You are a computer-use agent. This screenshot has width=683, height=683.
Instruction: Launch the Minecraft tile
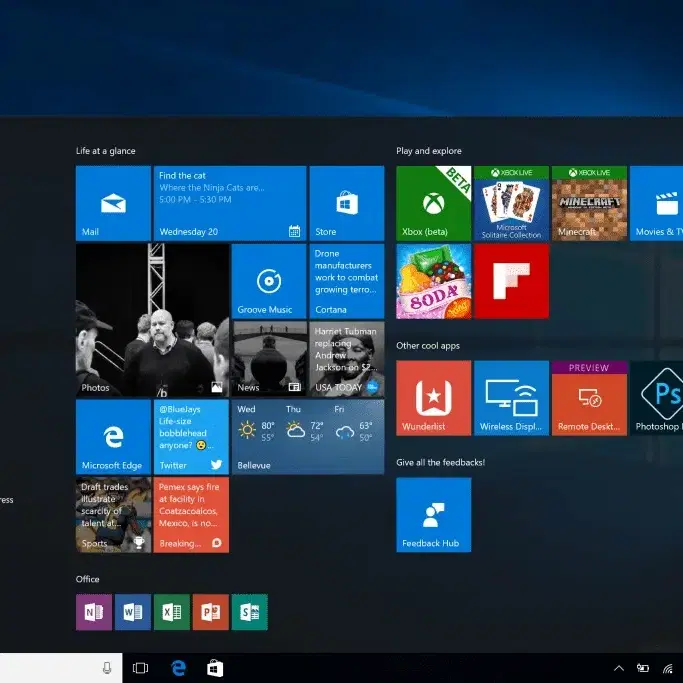pyautogui.click(x=589, y=203)
